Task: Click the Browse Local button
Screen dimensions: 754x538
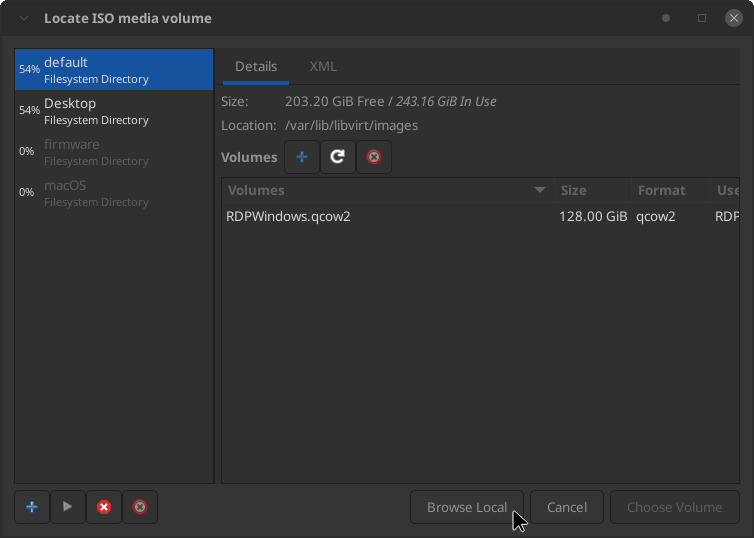Action: 467,507
